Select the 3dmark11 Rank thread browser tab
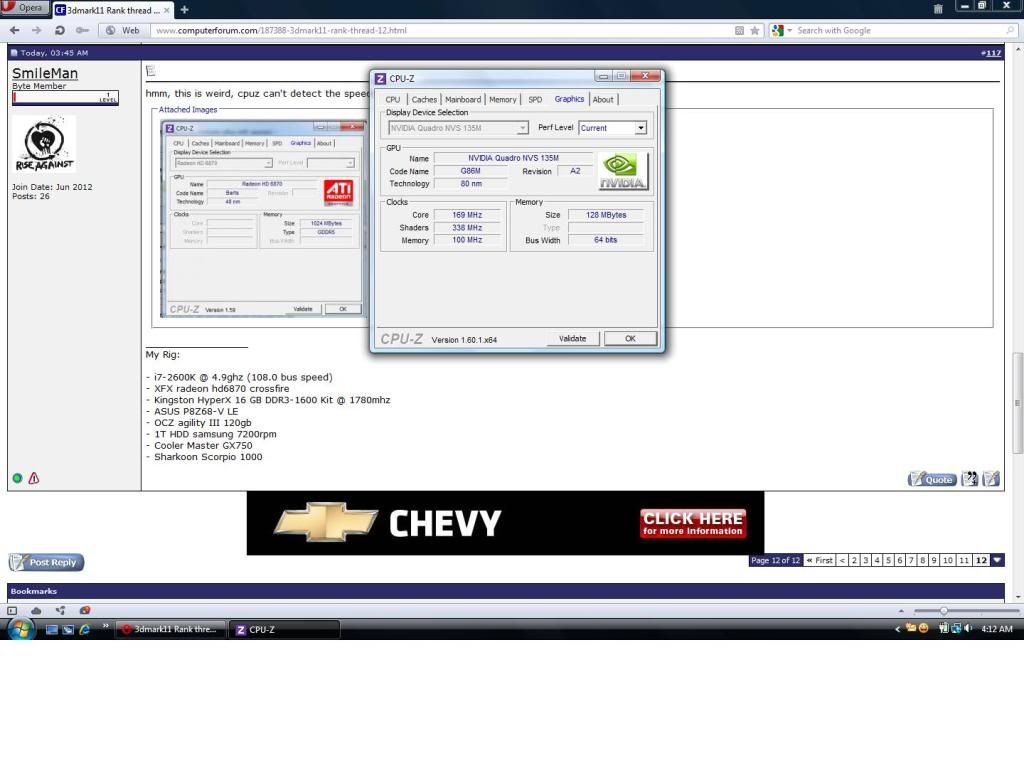Screen dimensions: 1024x768 click(112, 10)
